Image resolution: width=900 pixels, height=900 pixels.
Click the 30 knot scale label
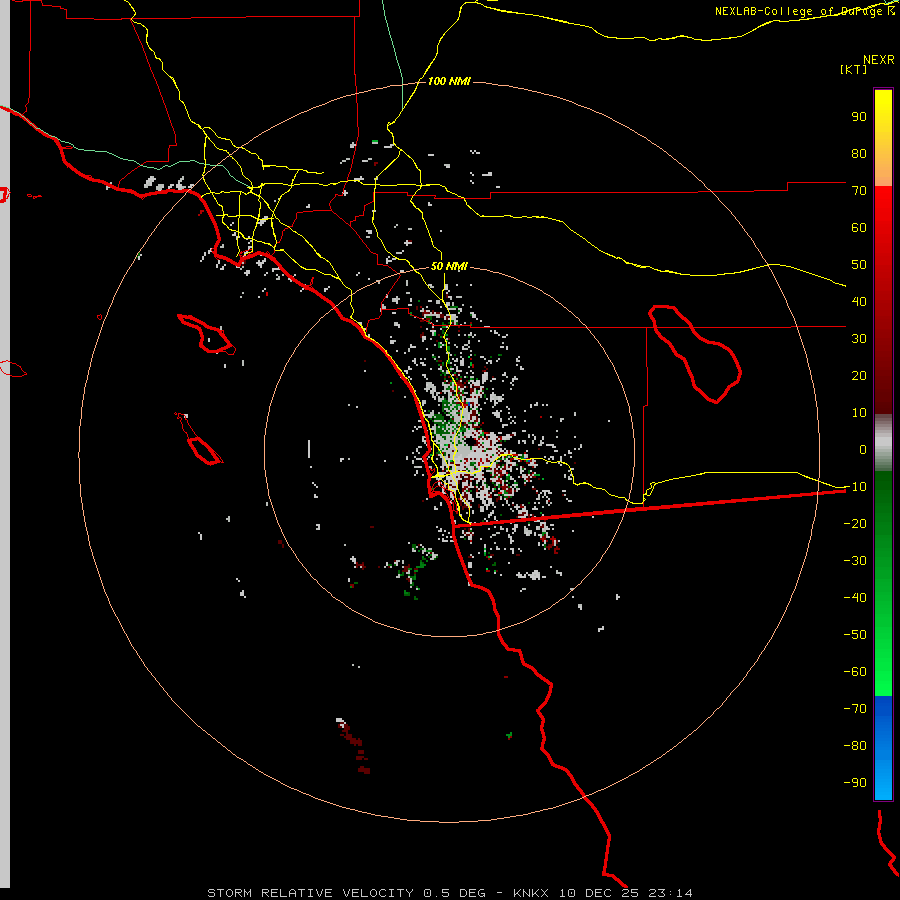coord(859,339)
